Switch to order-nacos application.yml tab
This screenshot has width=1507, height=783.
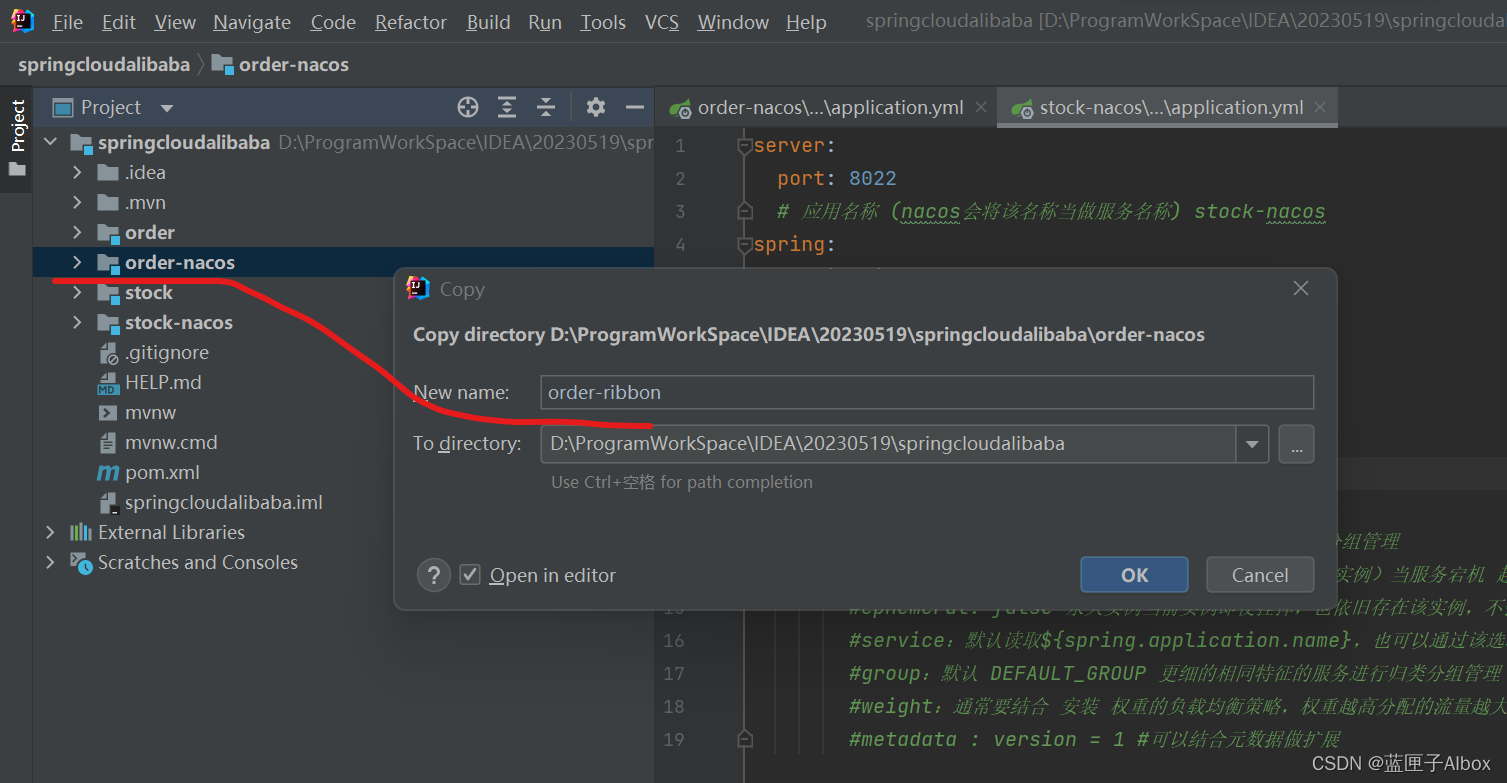(826, 107)
